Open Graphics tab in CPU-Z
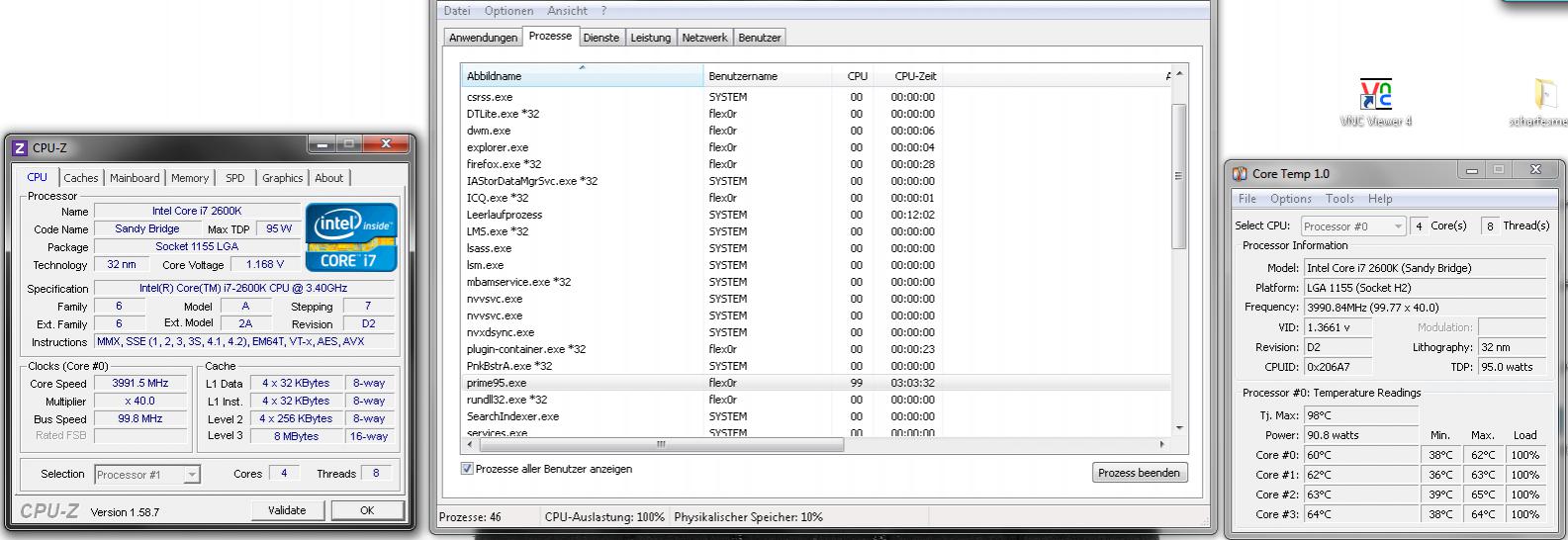 282,178
